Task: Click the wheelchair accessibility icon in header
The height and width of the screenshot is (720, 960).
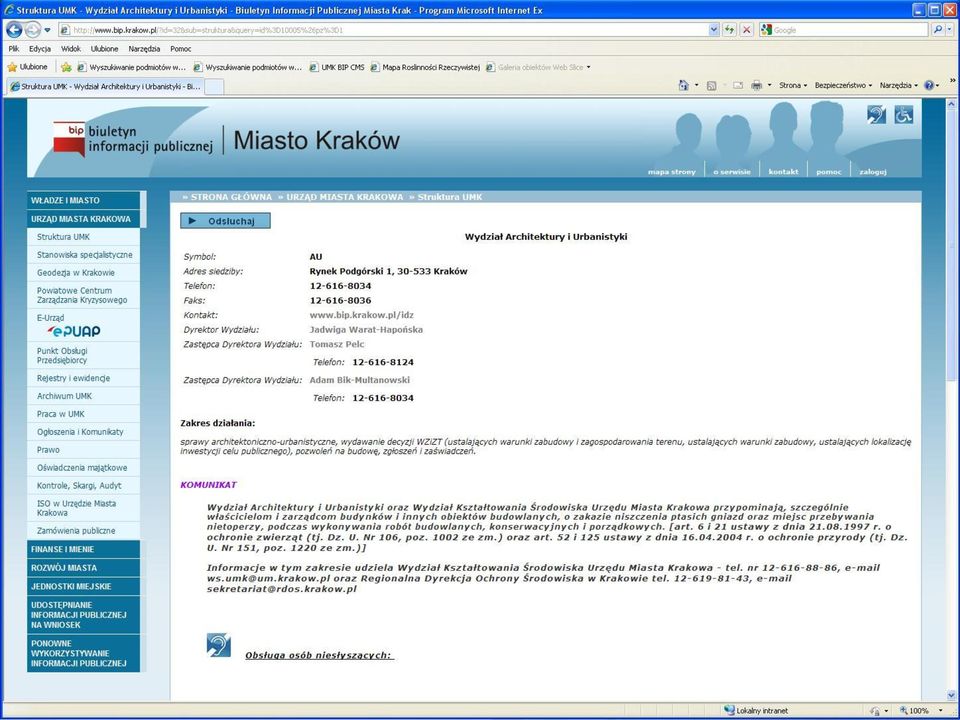Action: click(904, 115)
